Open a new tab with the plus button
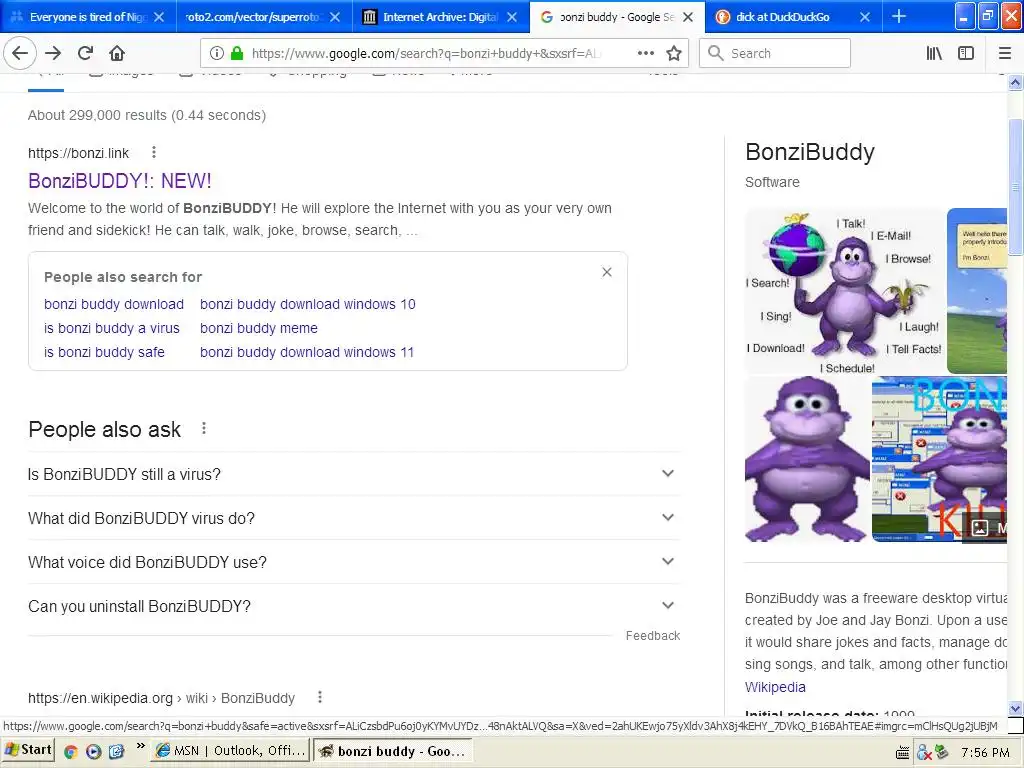 click(x=899, y=16)
